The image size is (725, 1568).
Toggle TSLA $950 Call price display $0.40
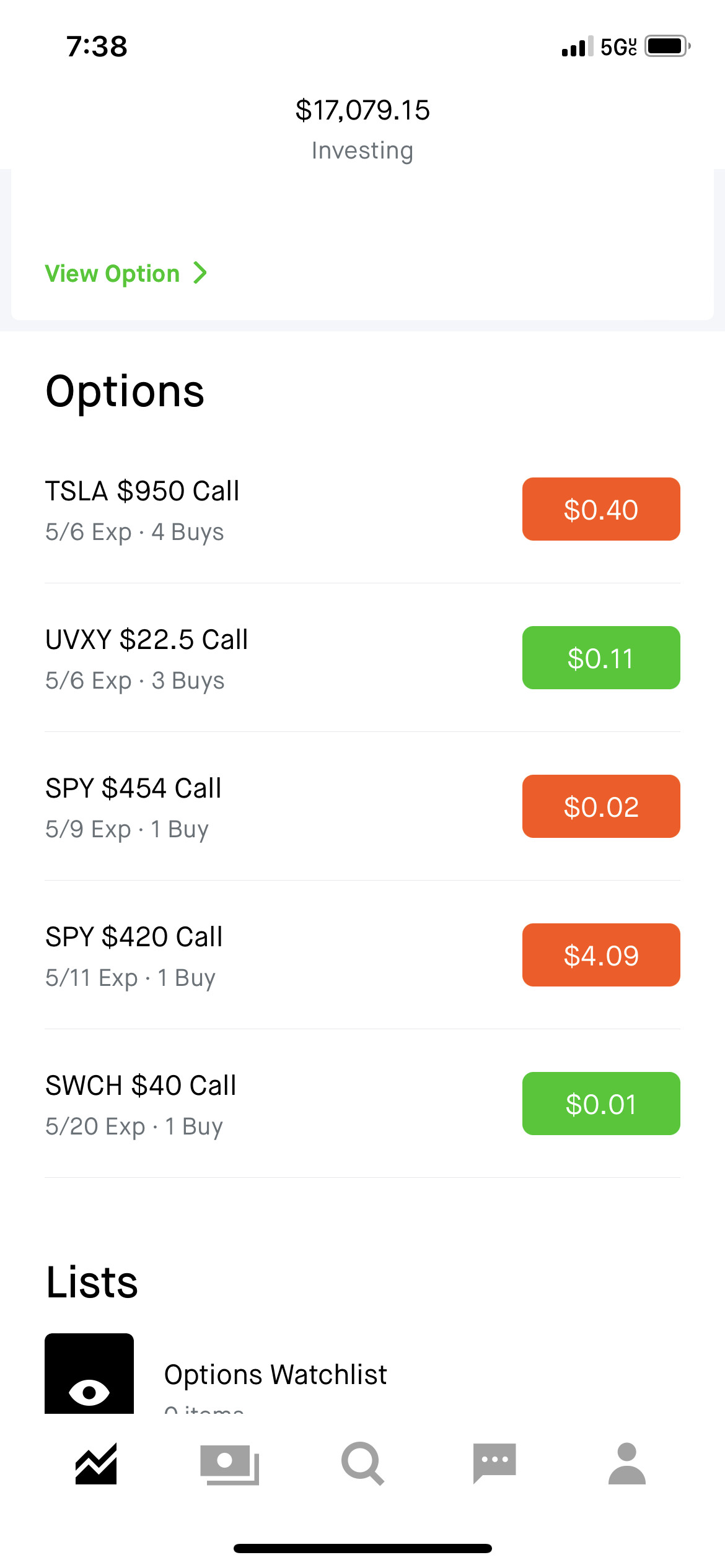[x=601, y=509]
